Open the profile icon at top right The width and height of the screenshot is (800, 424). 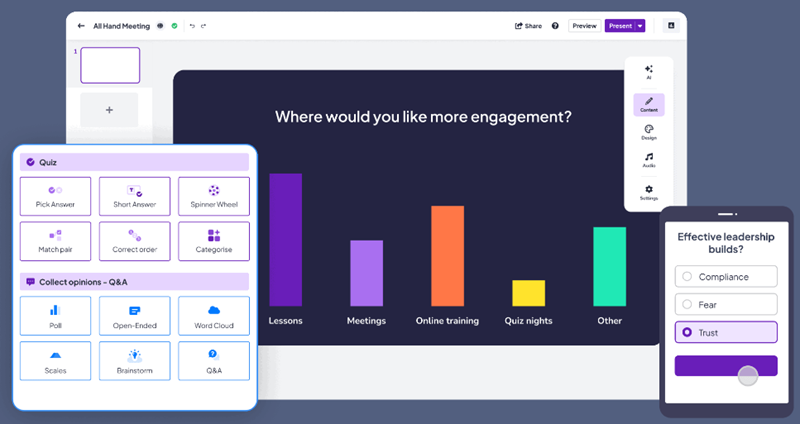coord(671,26)
